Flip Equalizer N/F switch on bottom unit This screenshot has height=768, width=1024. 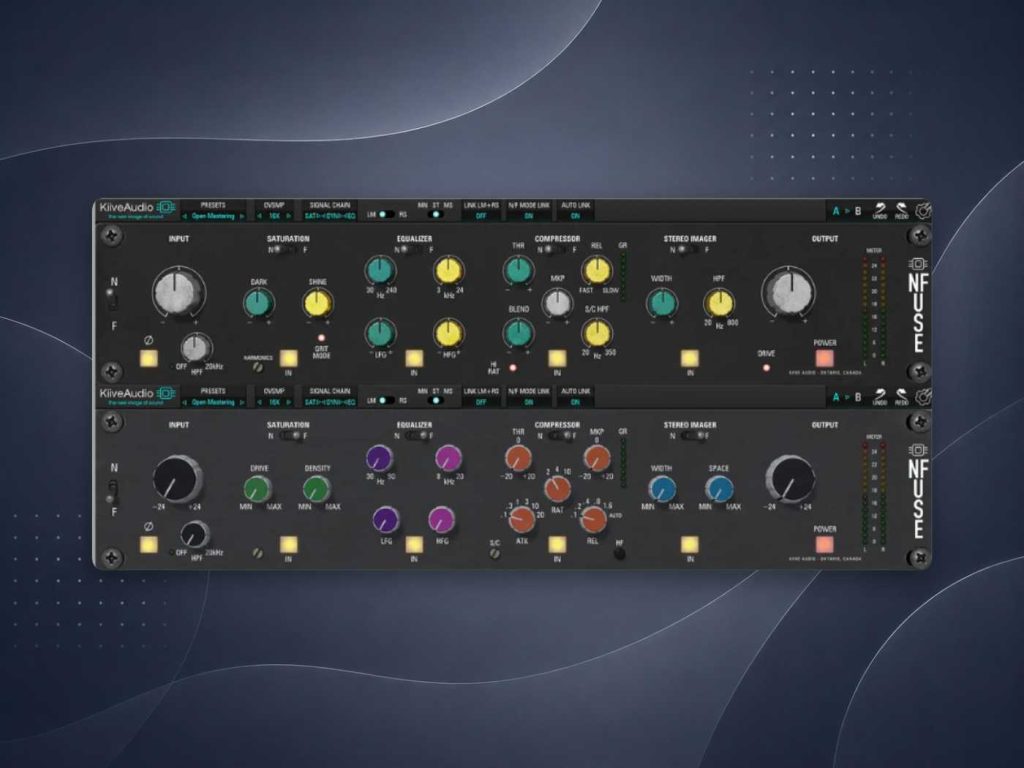[x=414, y=436]
